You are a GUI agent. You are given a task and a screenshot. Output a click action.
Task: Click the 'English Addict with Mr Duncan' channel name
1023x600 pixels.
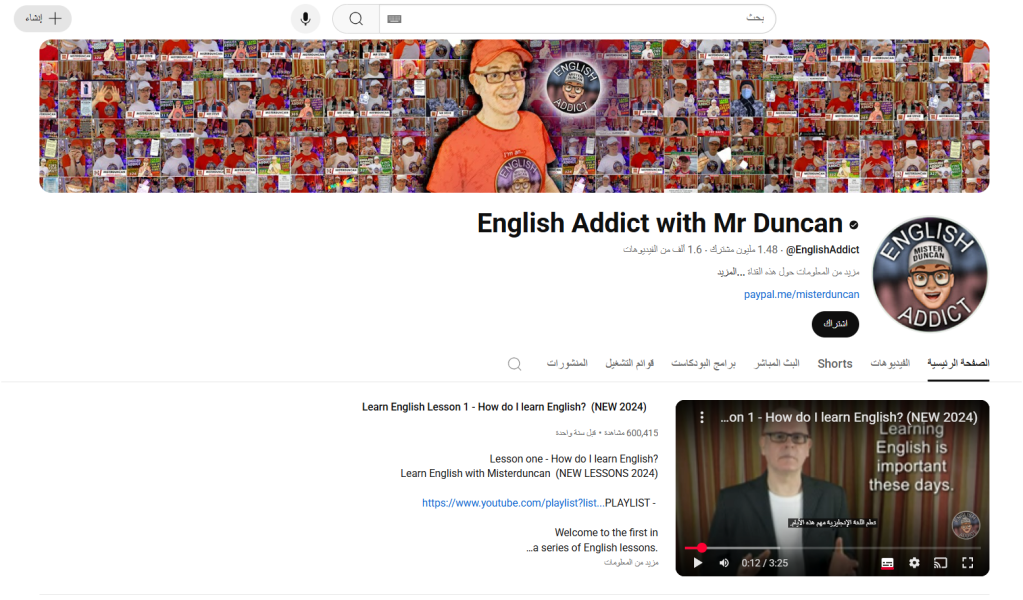660,224
